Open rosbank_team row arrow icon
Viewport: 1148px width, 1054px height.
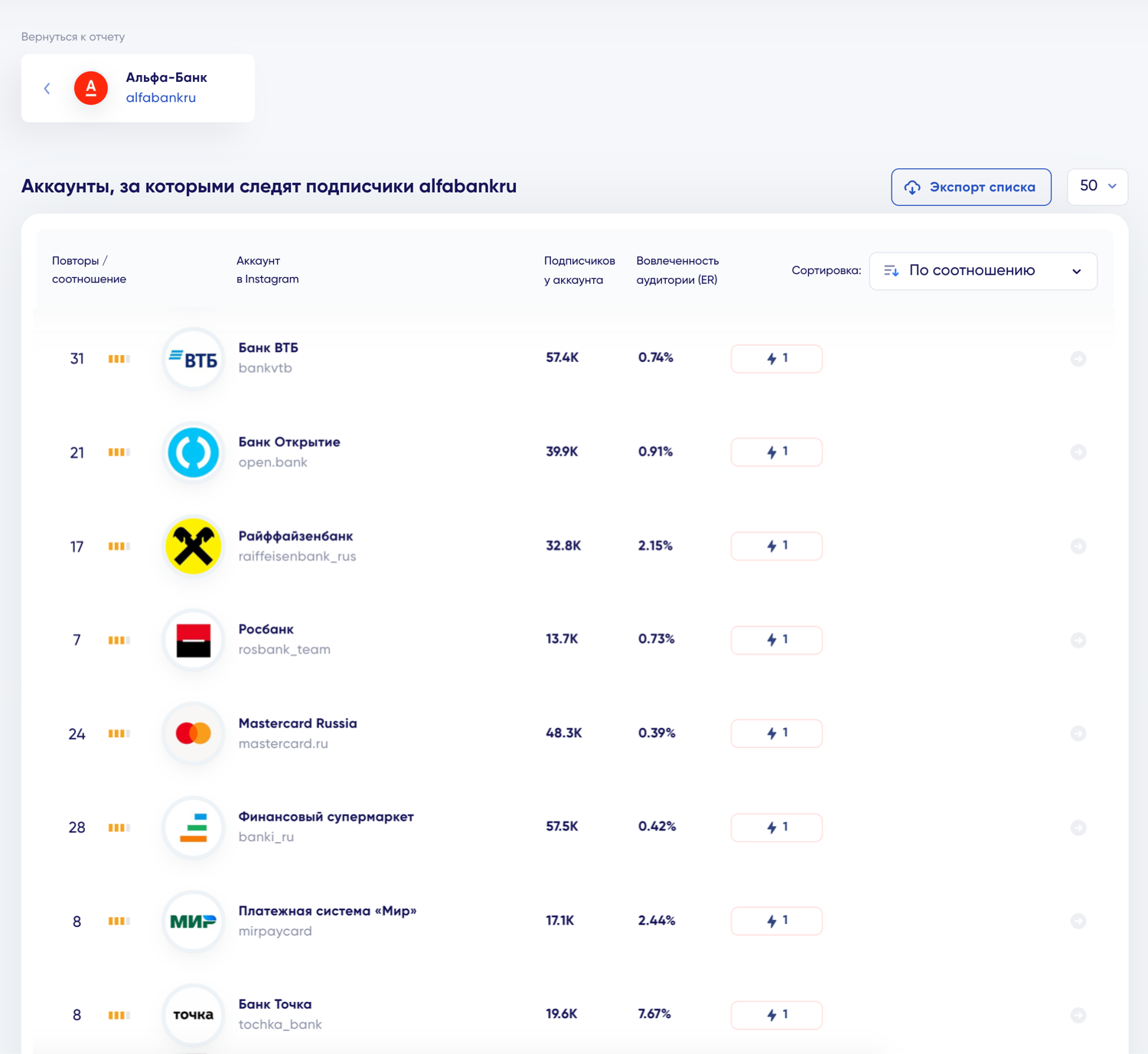point(1078,640)
